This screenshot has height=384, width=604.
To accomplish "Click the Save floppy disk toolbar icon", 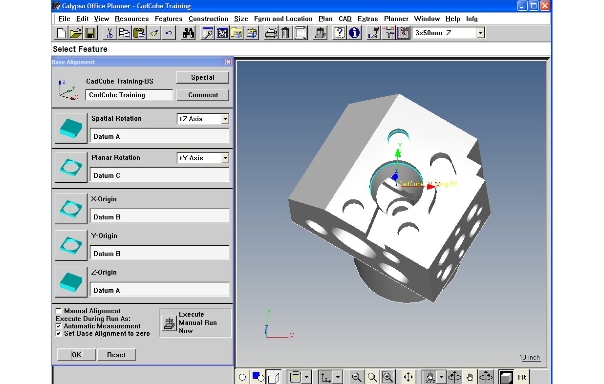I will pyautogui.click(x=90, y=33).
